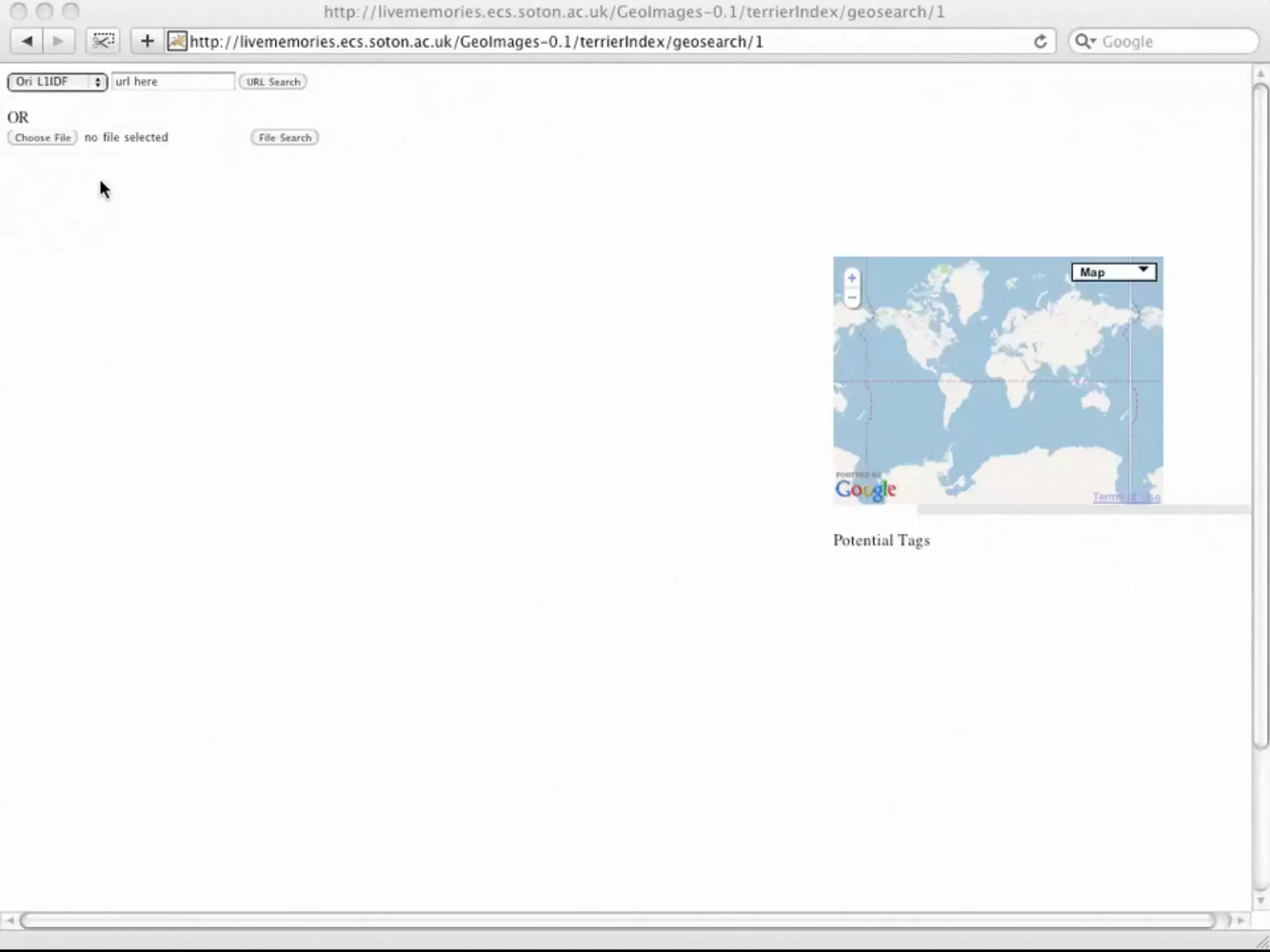Open the Google search magnifier dropdown

[1085, 42]
